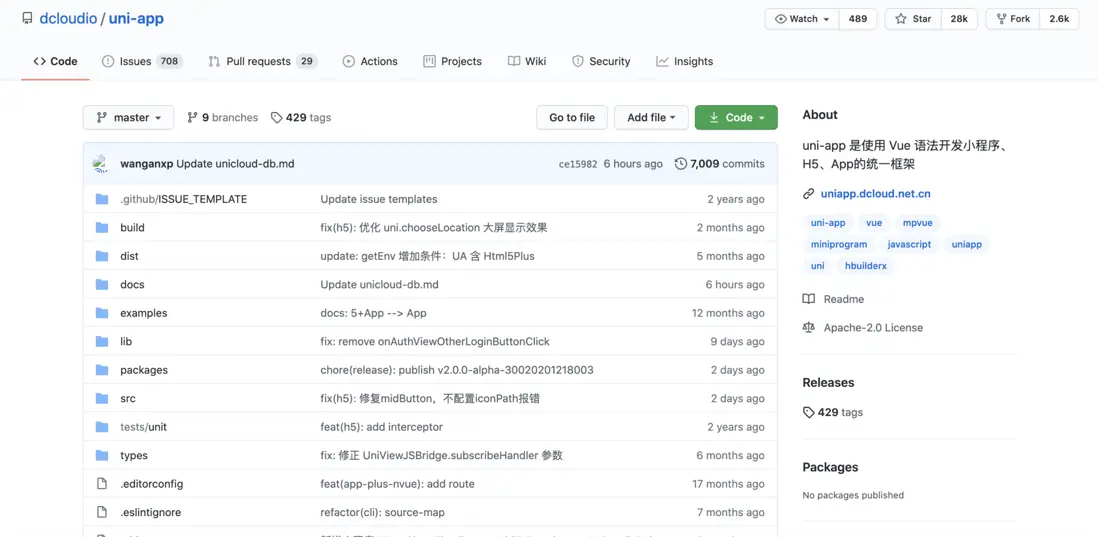This screenshot has height=537, width=1098.
Task: Click the Go to file button
Action: 572,118
